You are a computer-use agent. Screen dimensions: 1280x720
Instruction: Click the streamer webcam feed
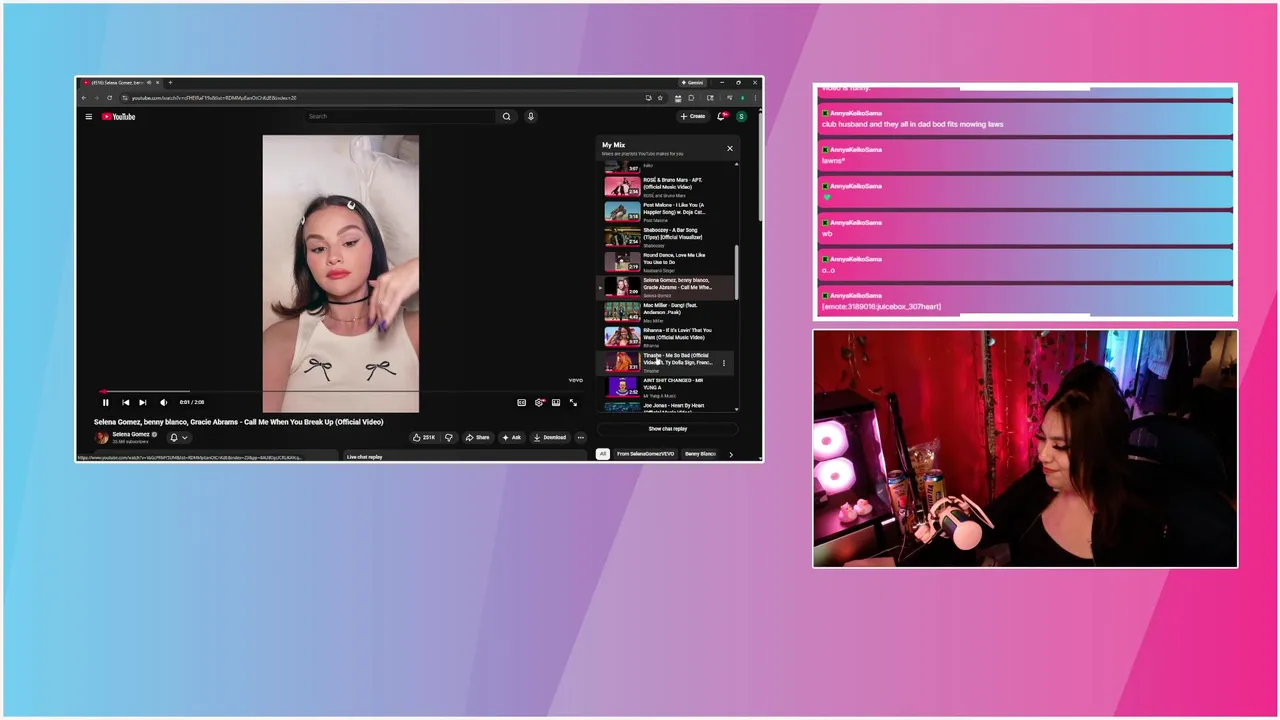tap(1025, 449)
